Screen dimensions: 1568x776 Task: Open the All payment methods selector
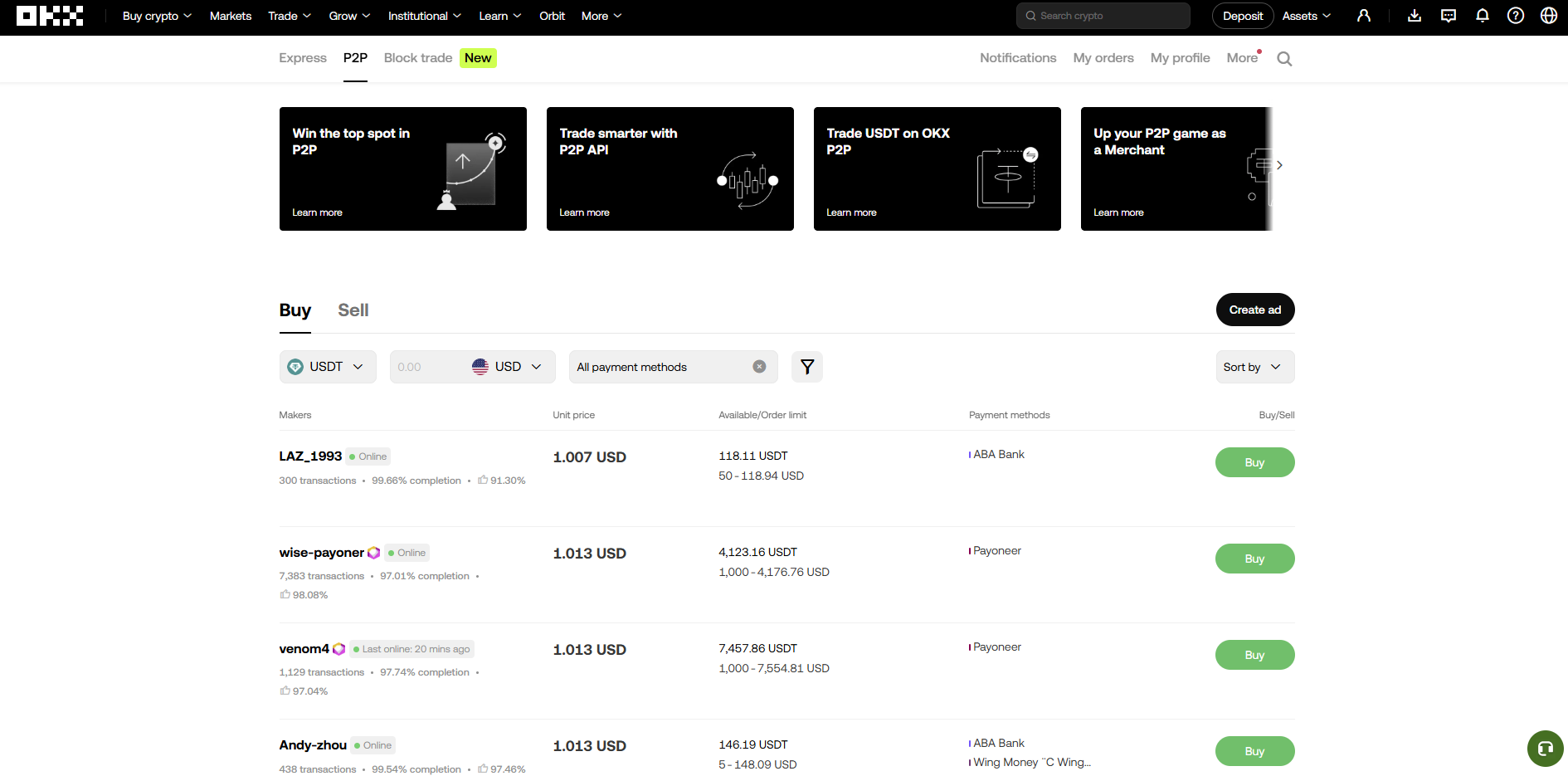673,367
